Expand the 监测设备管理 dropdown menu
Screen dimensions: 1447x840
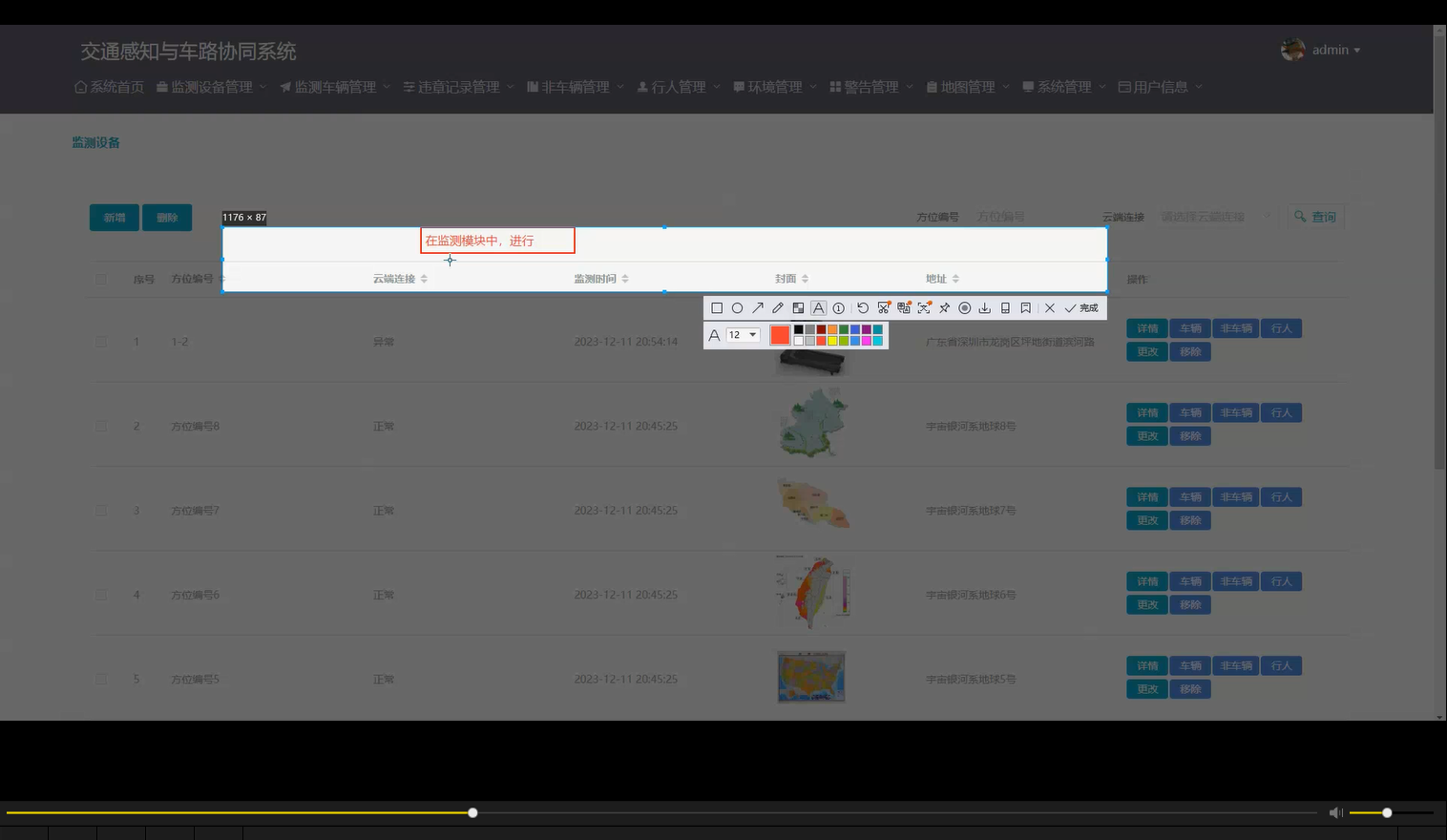(209, 86)
